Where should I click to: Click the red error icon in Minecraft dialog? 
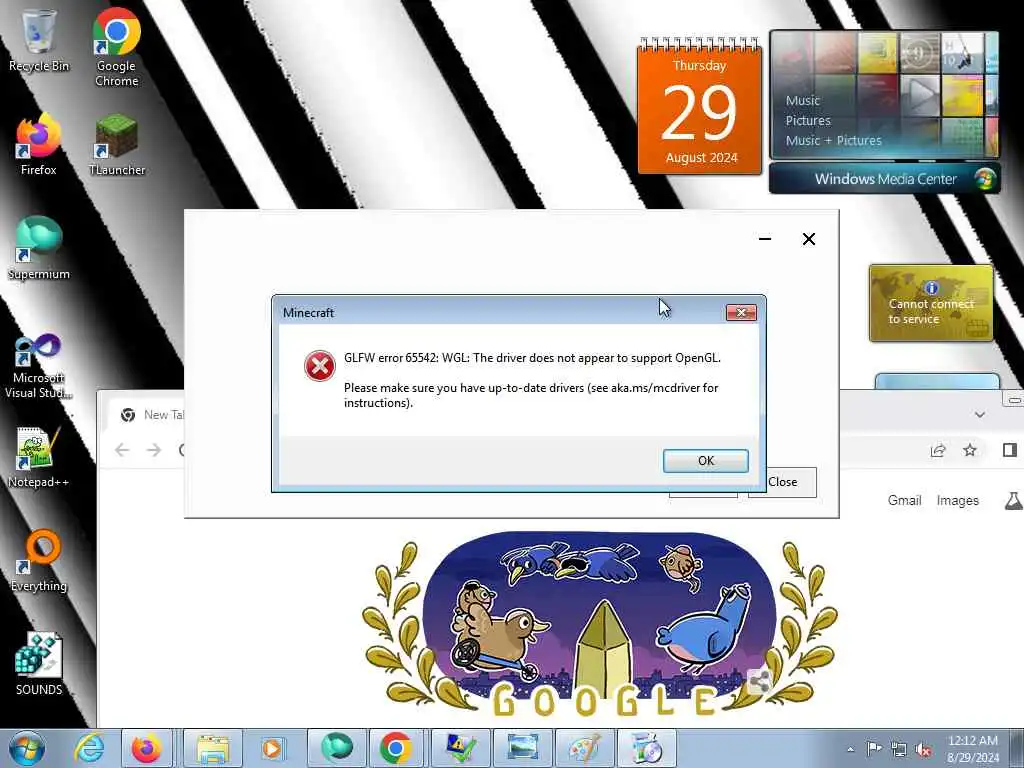click(x=319, y=366)
